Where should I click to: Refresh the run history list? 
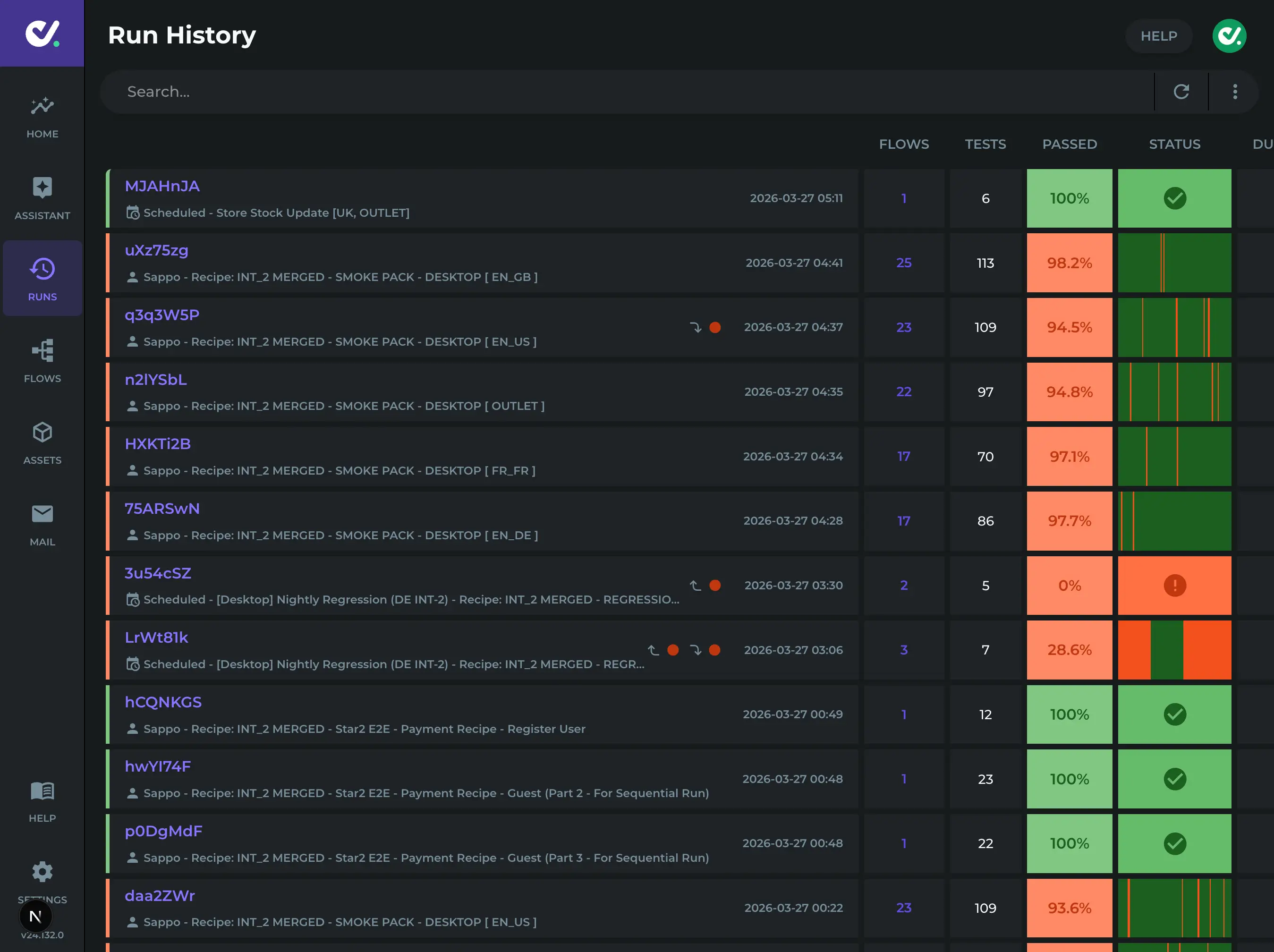coord(1181,91)
